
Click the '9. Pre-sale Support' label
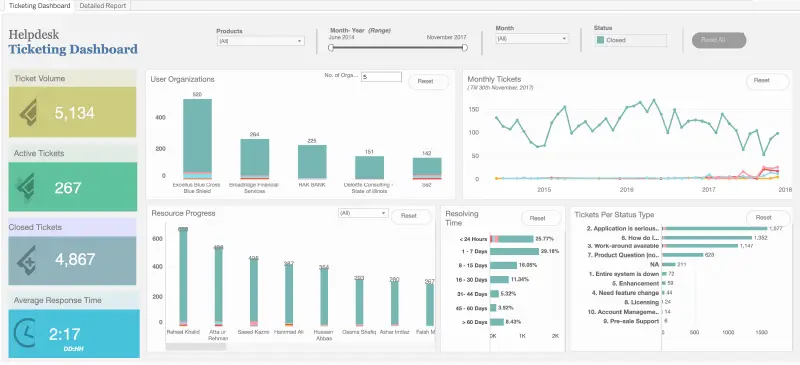(631, 321)
